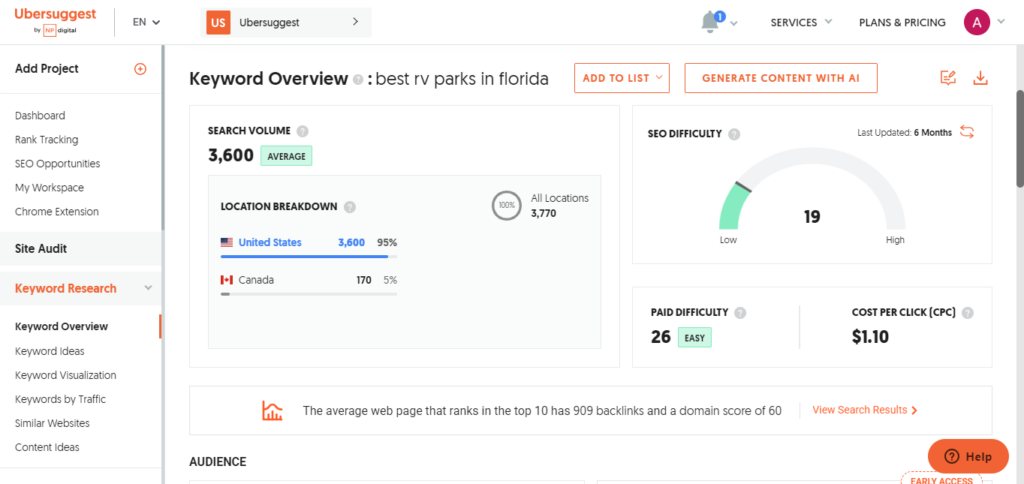Screen dimensions: 1024x484
Task: Refresh SEO difficulty with the update icon
Action: click(x=967, y=132)
